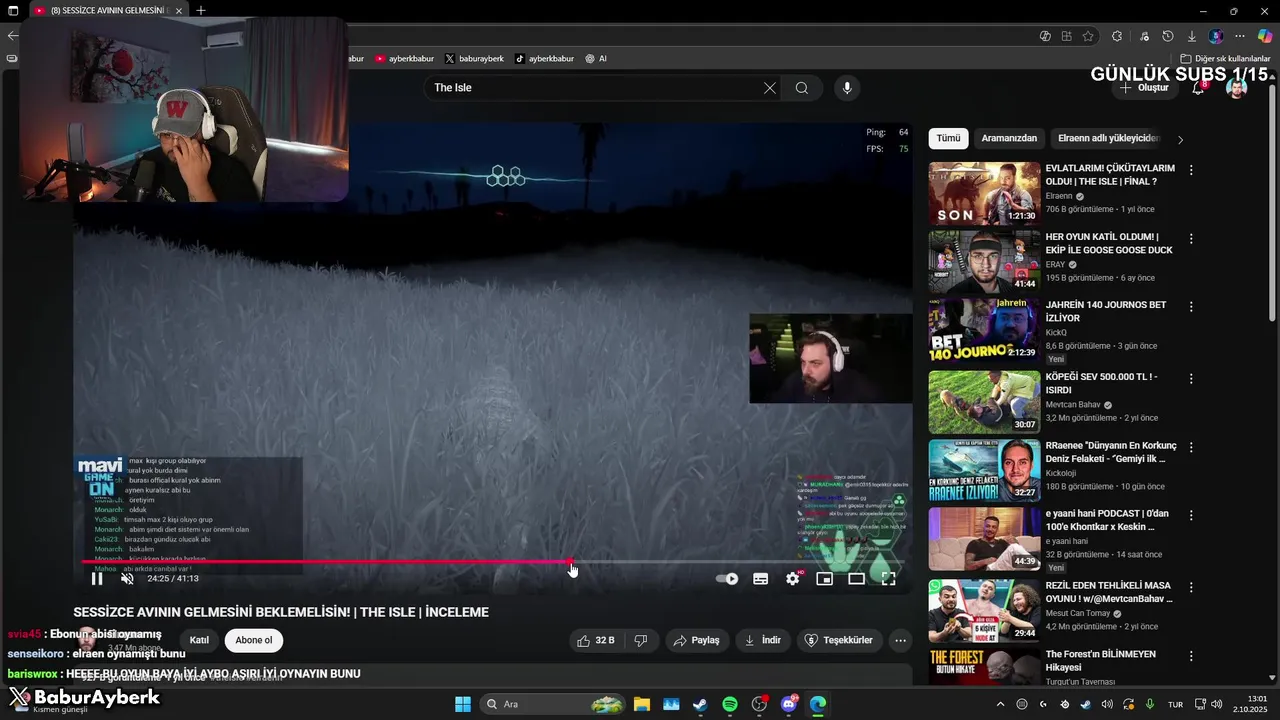Click the progress bar scrubber handle
The image size is (1280, 720).
571,562
